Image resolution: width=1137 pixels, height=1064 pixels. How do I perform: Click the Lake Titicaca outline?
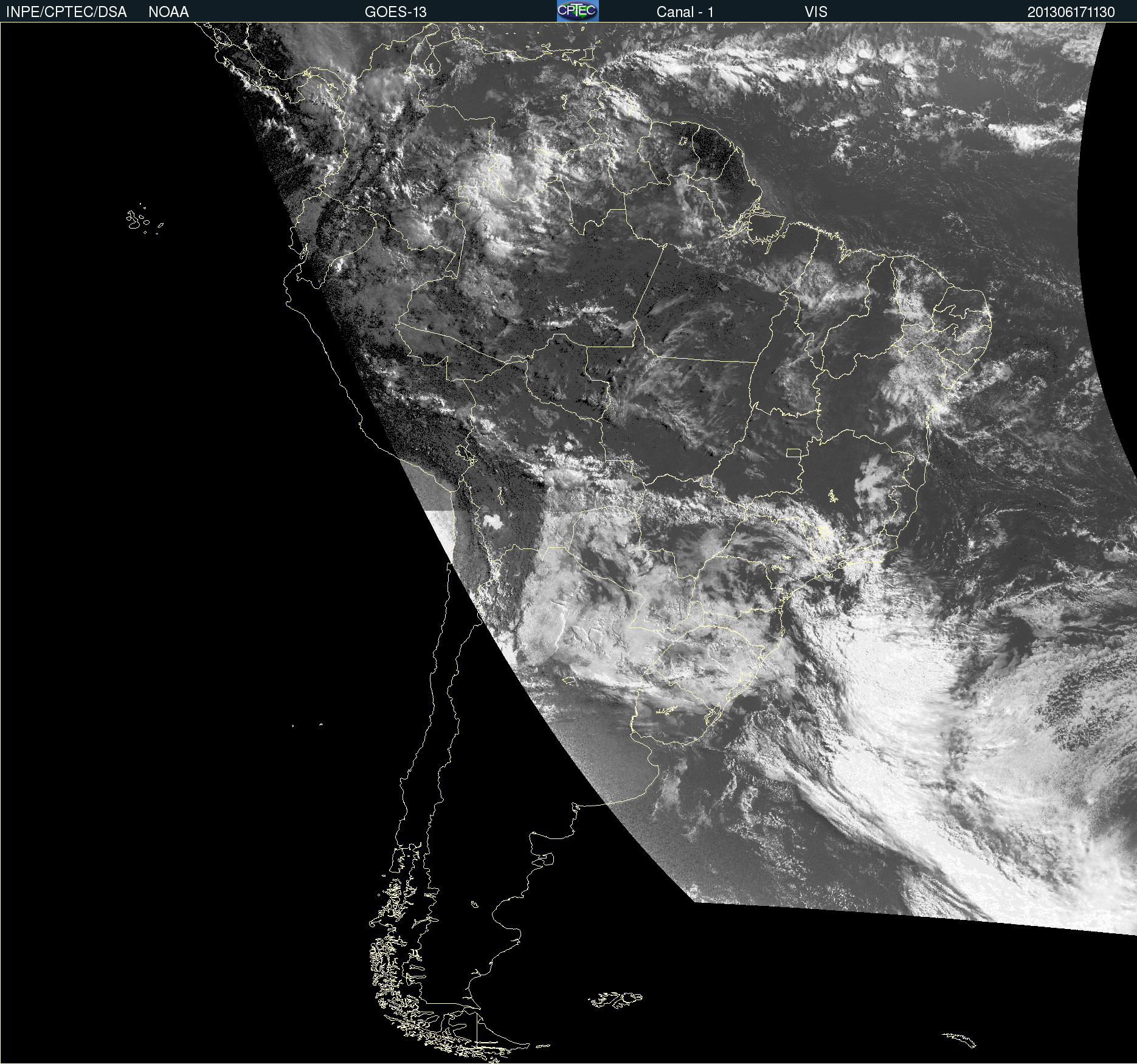click(x=466, y=454)
